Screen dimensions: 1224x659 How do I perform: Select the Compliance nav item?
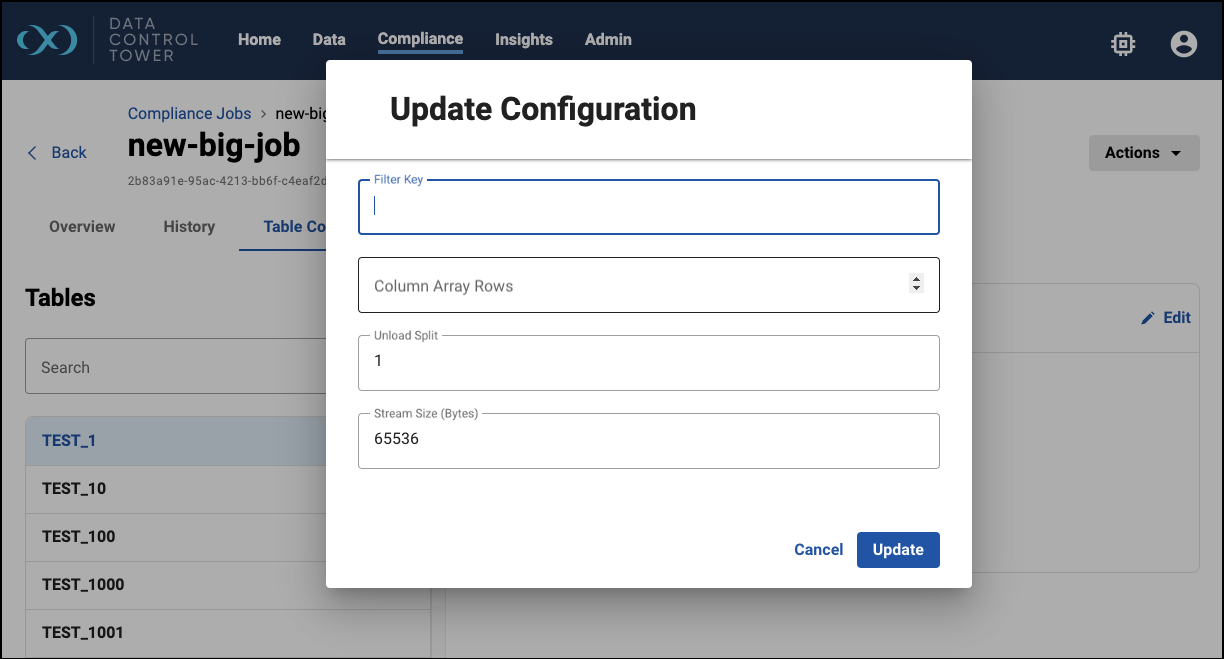click(x=420, y=40)
